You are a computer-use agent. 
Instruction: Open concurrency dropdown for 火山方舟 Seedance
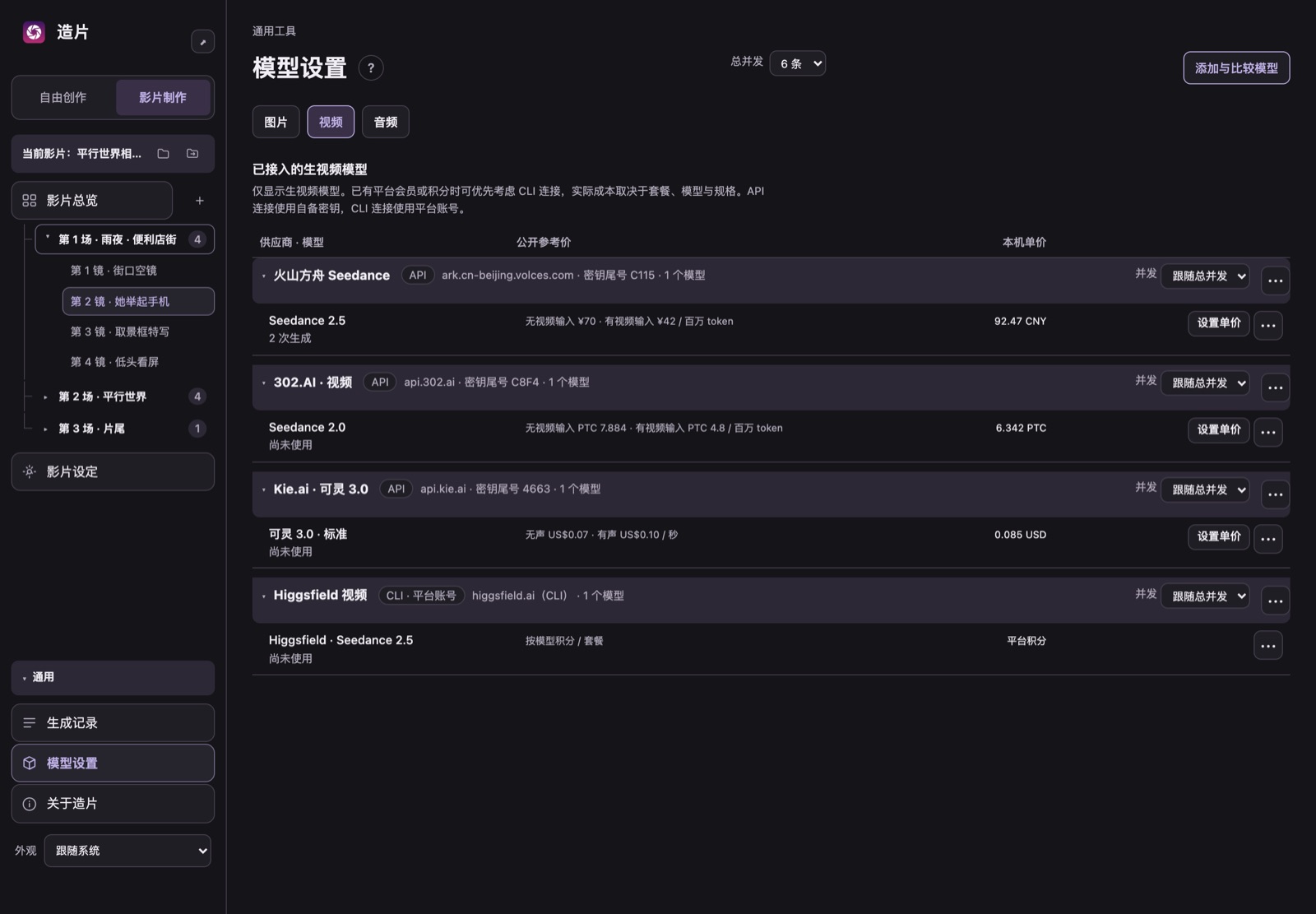point(1205,276)
